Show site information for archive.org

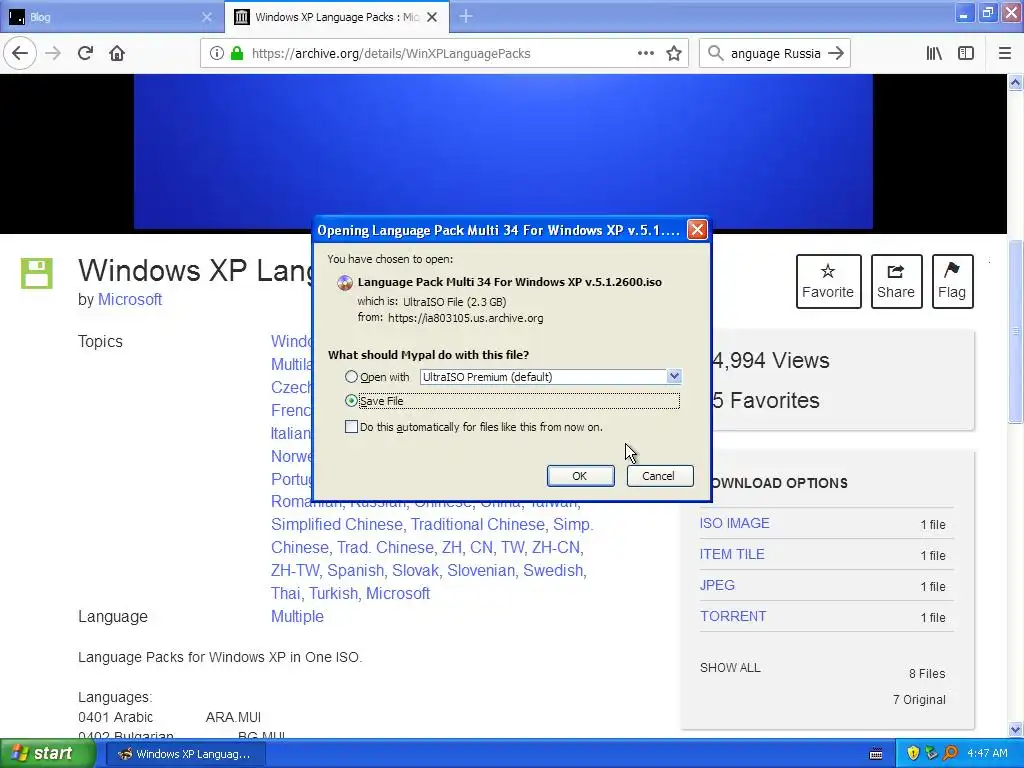pos(216,54)
